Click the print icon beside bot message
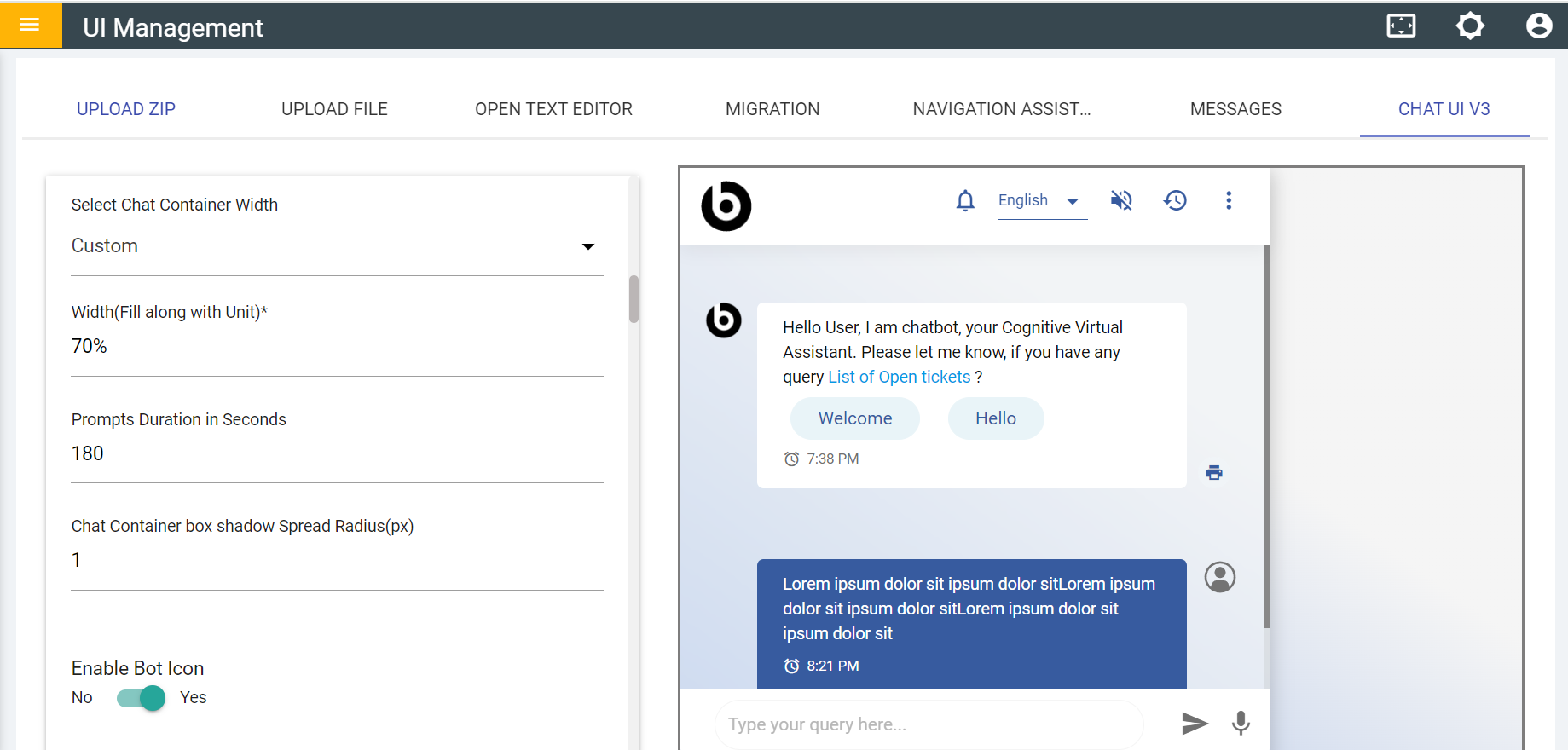The image size is (1568, 750). 1214,473
